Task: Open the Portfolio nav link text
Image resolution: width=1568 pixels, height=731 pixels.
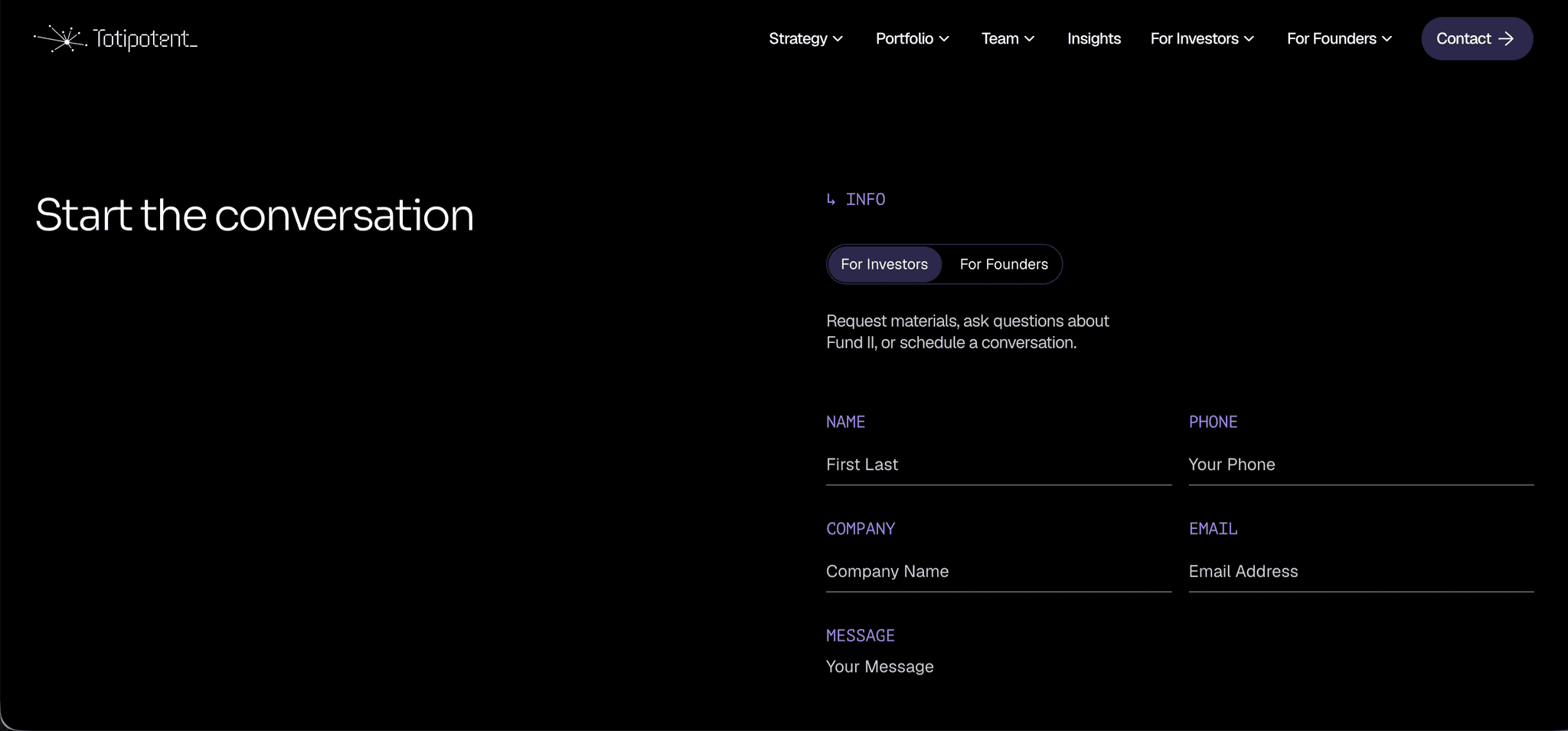Action: coord(904,38)
